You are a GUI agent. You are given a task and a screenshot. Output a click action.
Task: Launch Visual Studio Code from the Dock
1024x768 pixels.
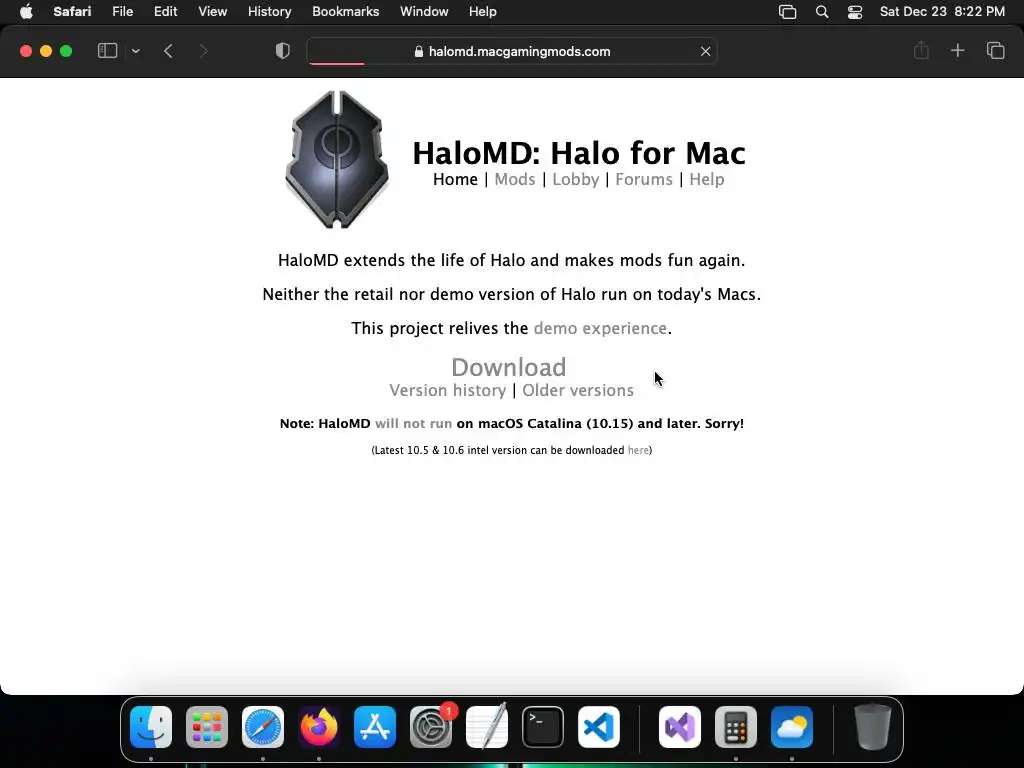[x=599, y=727]
